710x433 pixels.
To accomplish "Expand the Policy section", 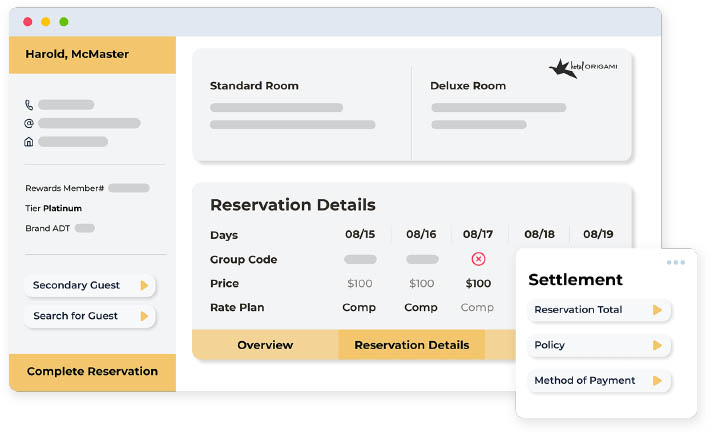I will click(x=598, y=345).
